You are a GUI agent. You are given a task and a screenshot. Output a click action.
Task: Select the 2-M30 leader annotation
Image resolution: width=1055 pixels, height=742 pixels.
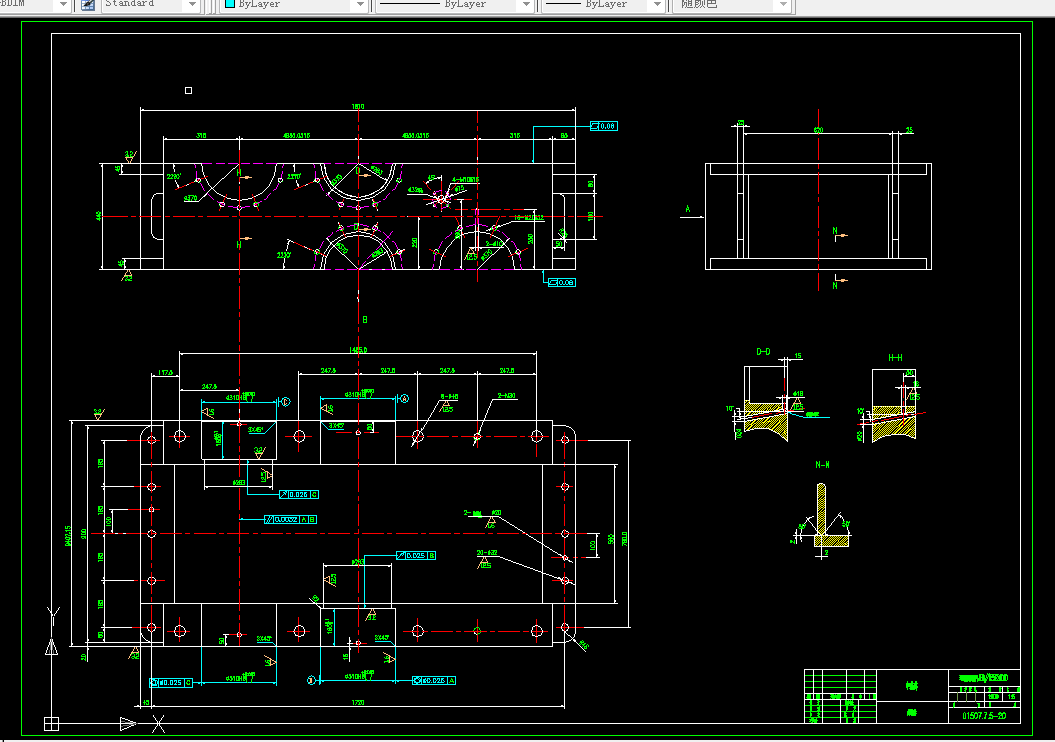tap(507, 396)
